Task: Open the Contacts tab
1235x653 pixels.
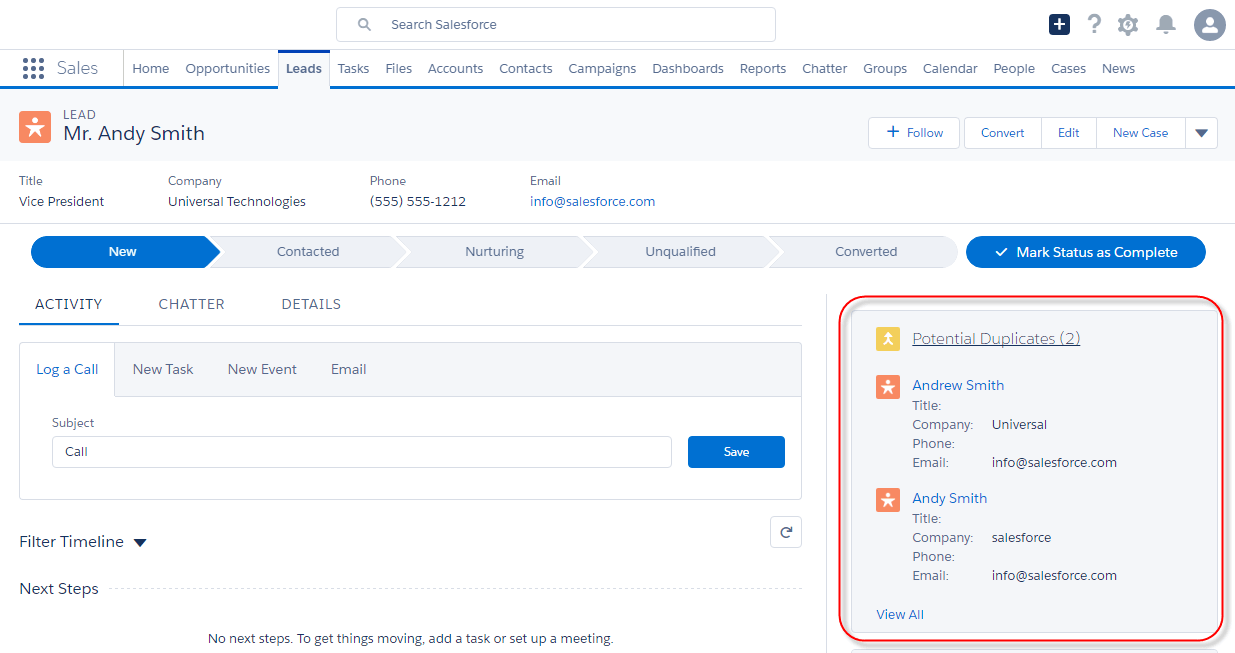Action: (526, 68)
